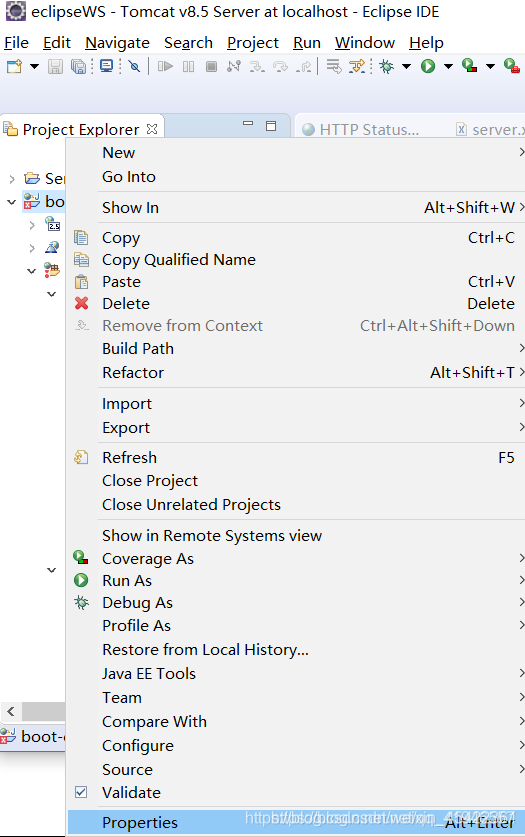Click the Debug bug toolbar icon
The width and height of the screenshot is (525, 837).
(x=386, y=66)
